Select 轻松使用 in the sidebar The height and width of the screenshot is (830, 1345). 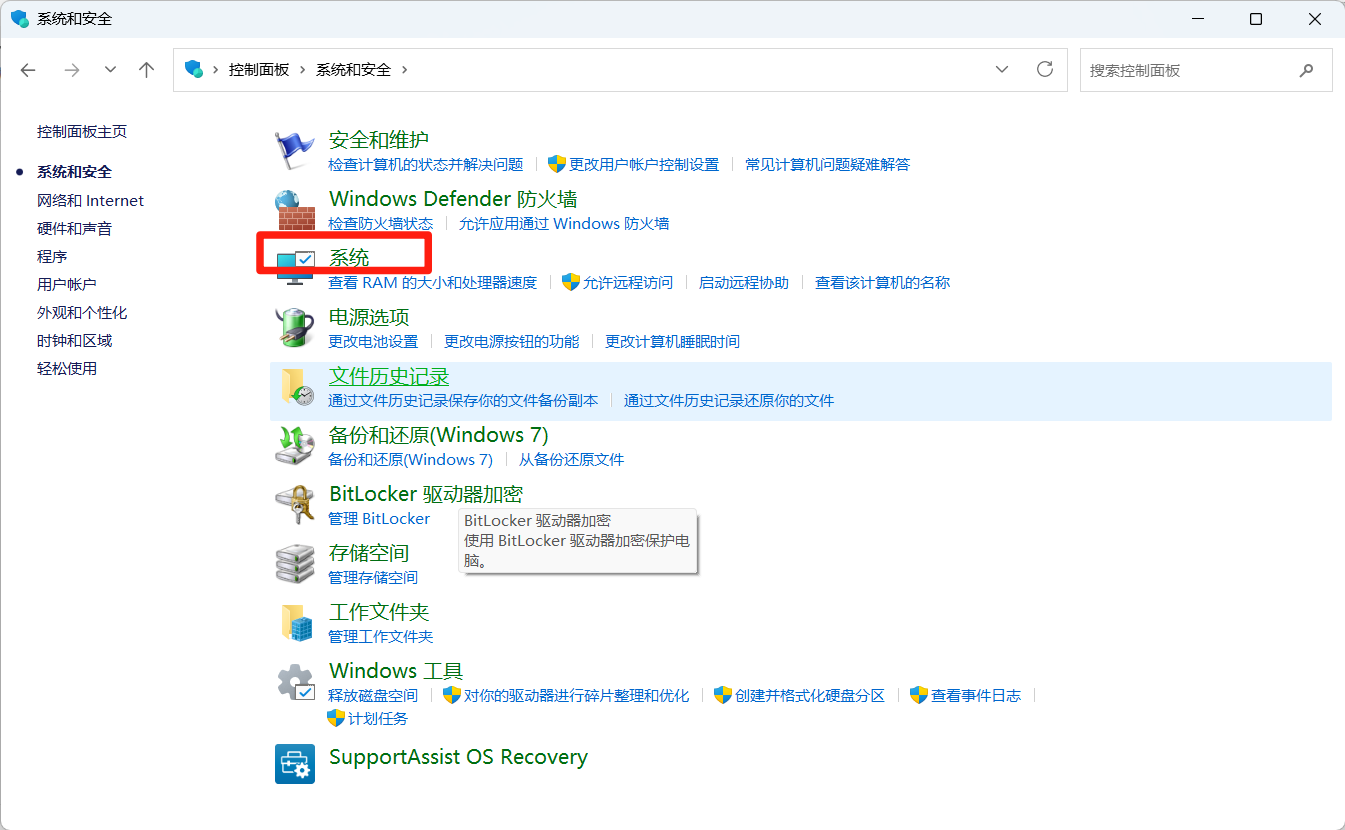(x=67, y=369)
